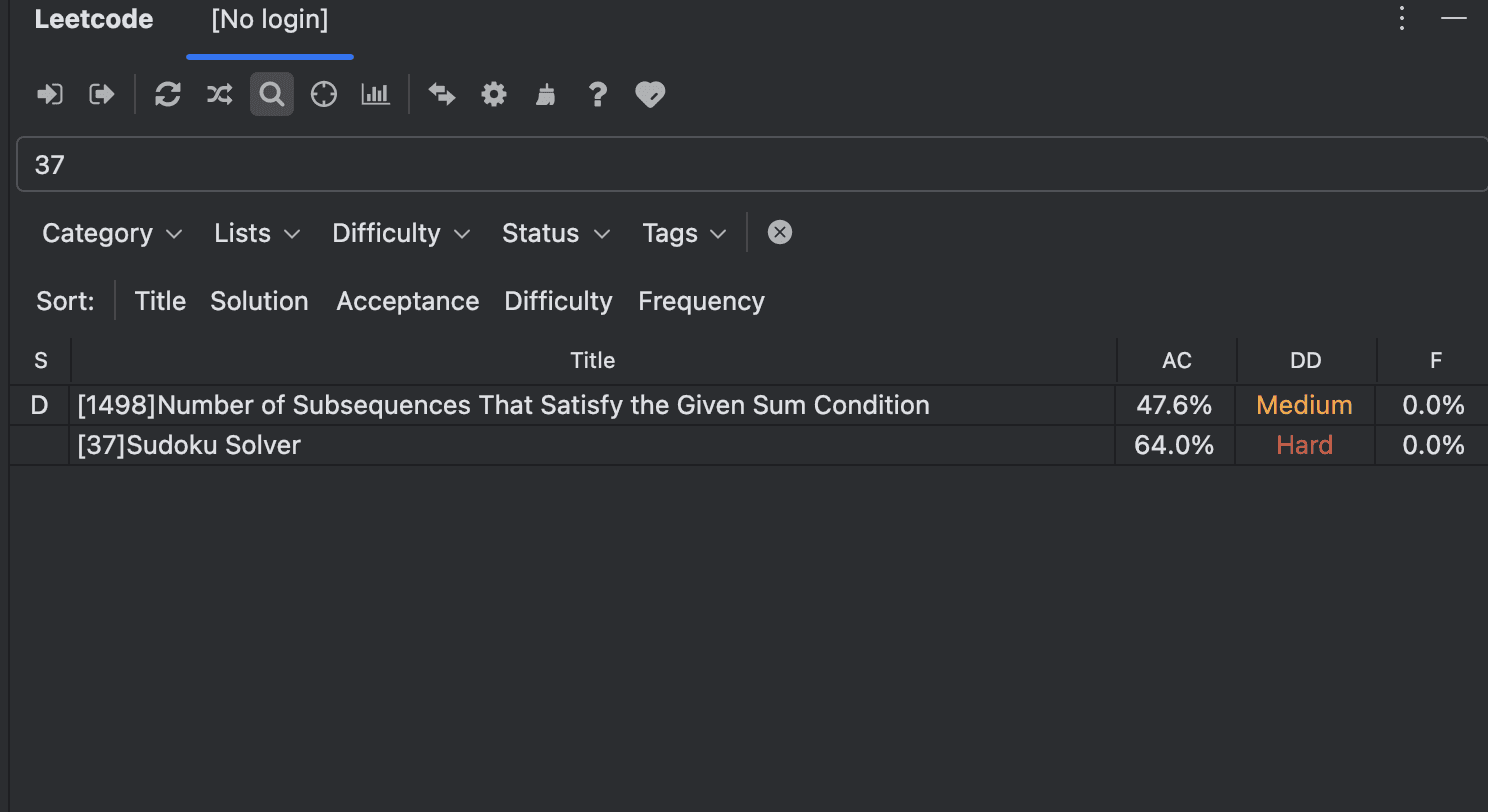Click the heart donate icon
This screenshot has width=1488, height=812.
point(650,94)
